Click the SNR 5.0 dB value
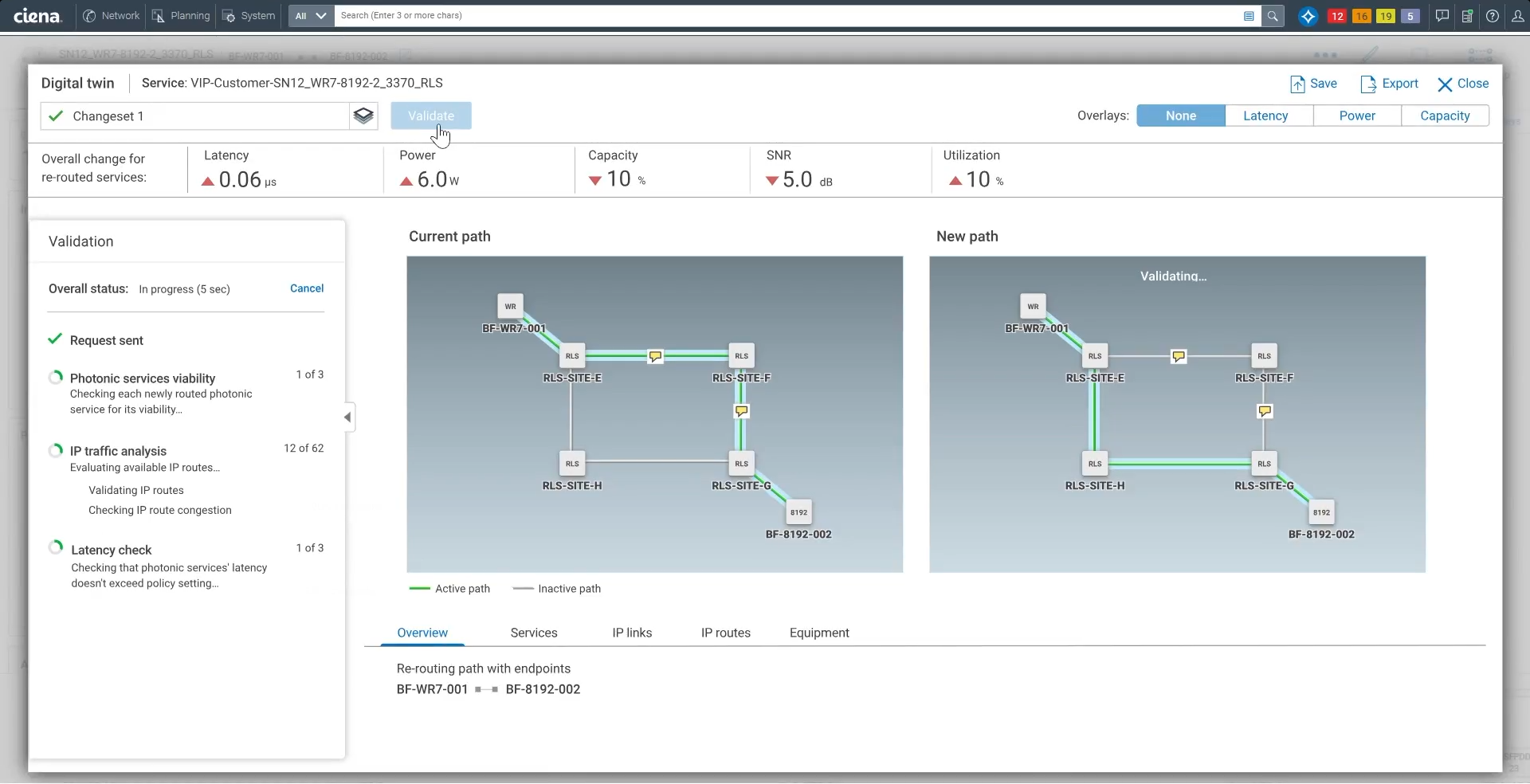This screenshot has width=1530, height=784. (x=806, y=180)
